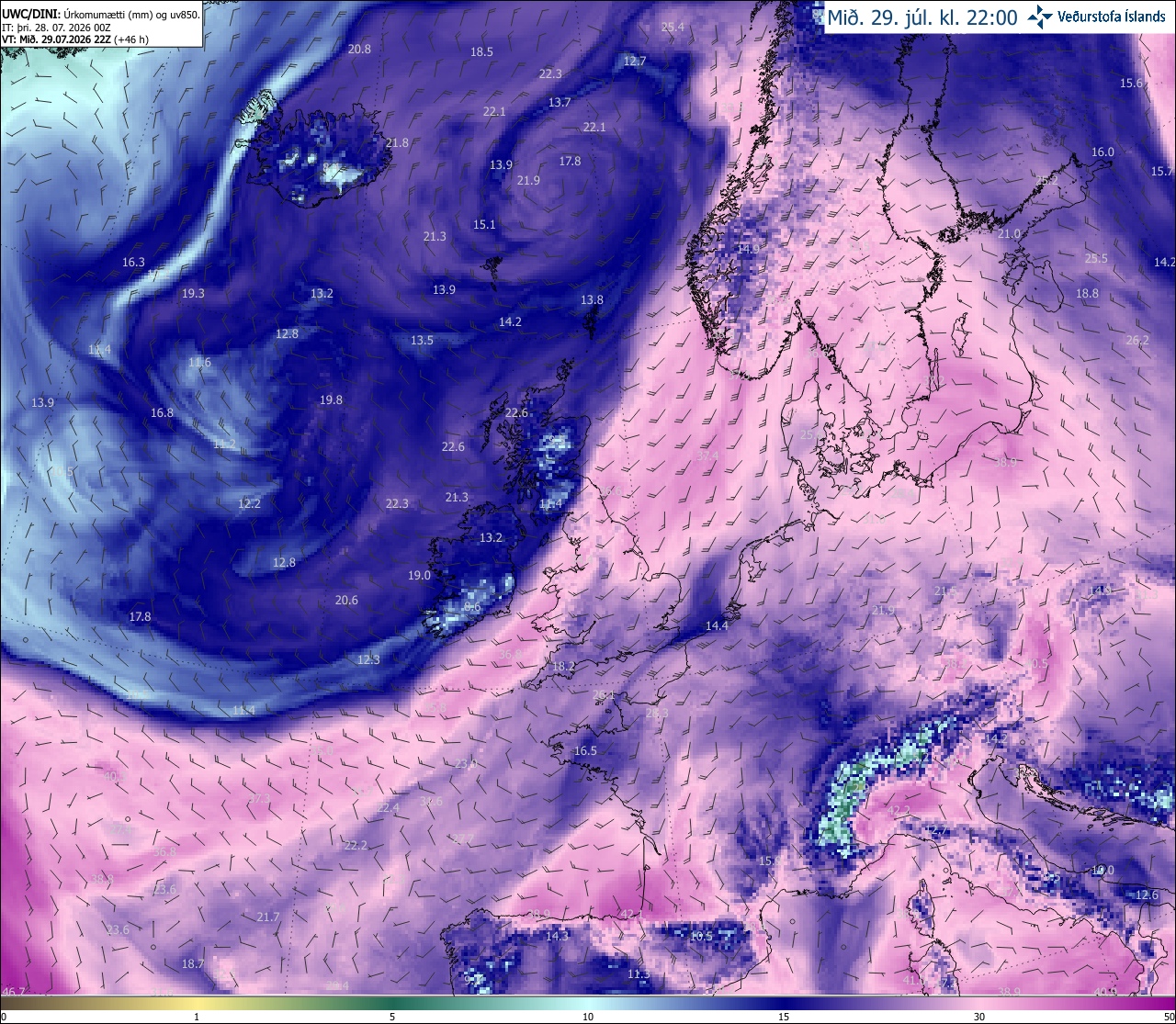This screenshot has height=1024, width=1176.
Task: Select the 20.6 value southwest of Ireland
Action: pos(346,600)
